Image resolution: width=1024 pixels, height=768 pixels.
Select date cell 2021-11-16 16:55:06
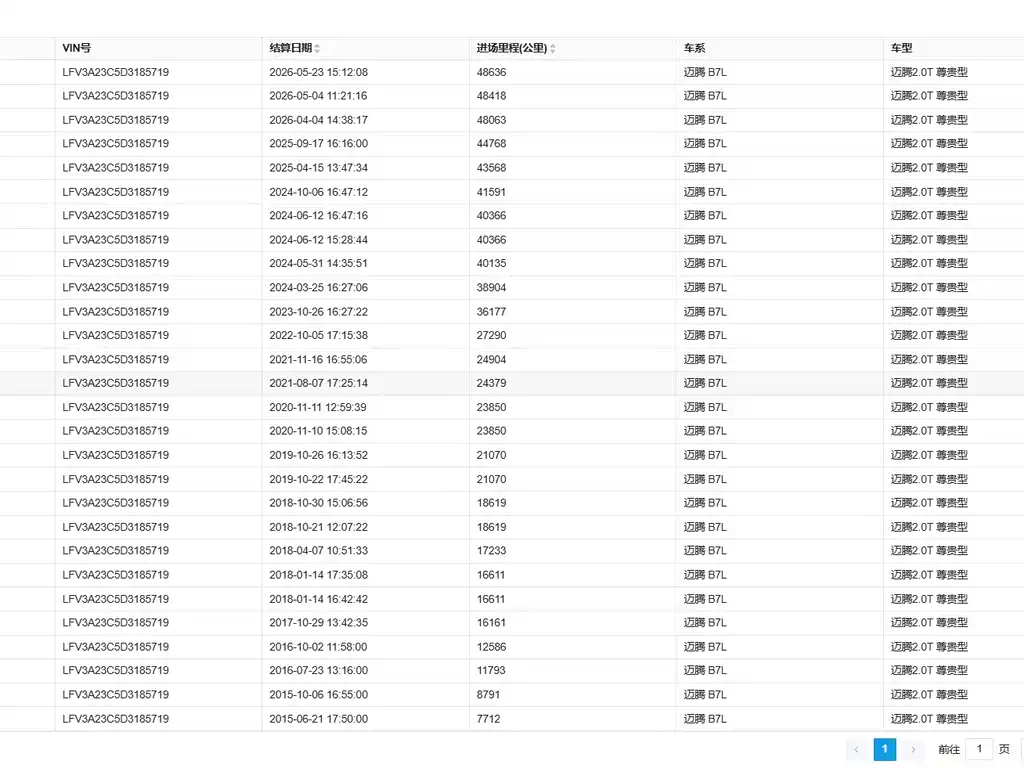(x=319, y=359)
